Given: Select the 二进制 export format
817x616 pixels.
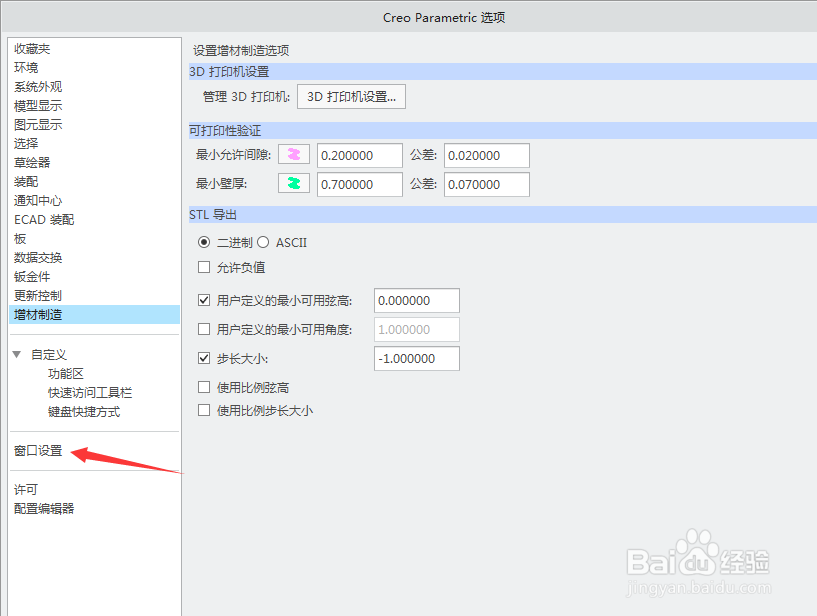Looking at the screenshot, I should (x=203, y=242).
